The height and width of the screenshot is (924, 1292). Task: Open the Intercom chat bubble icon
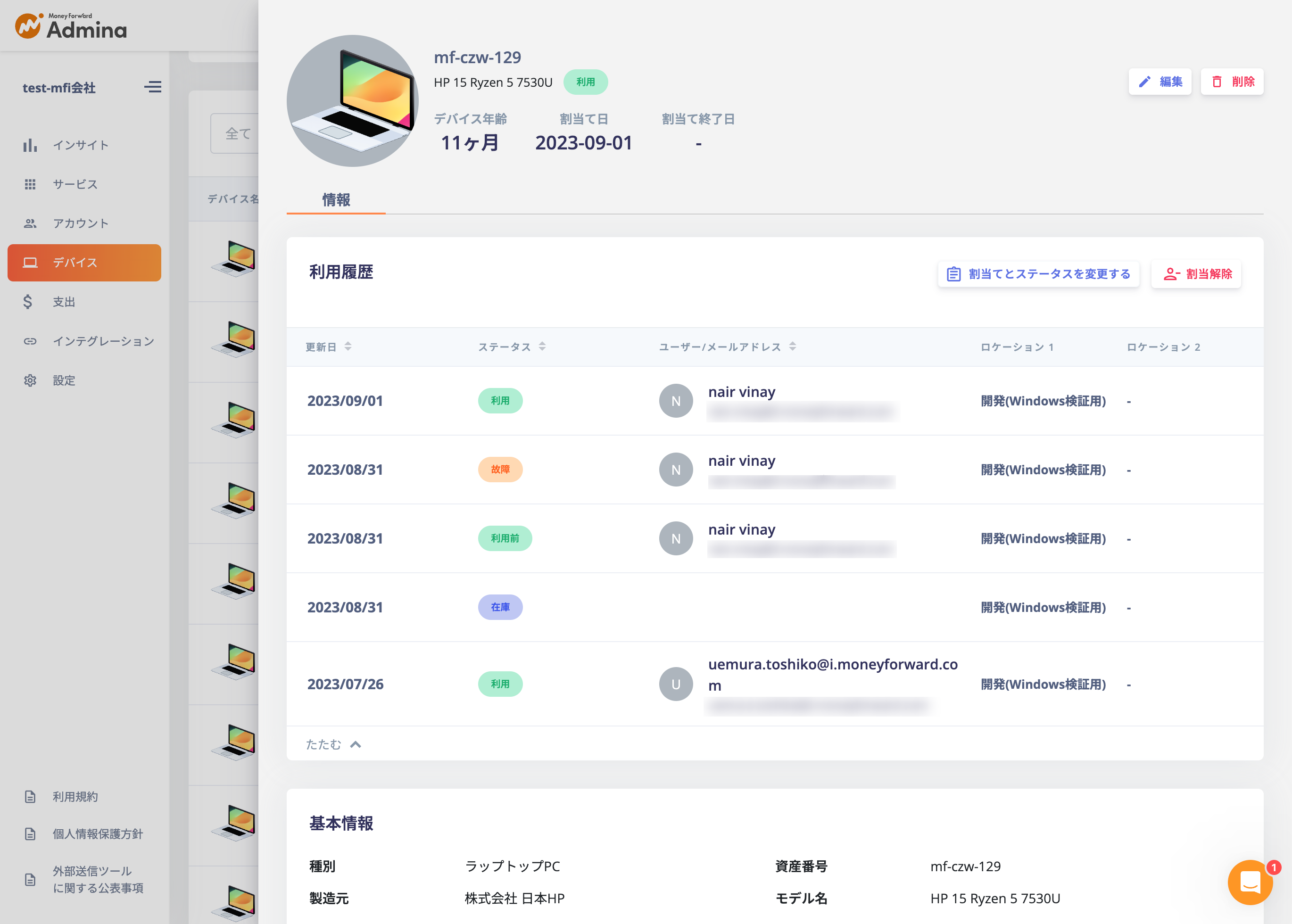(x=1250, y=883)
